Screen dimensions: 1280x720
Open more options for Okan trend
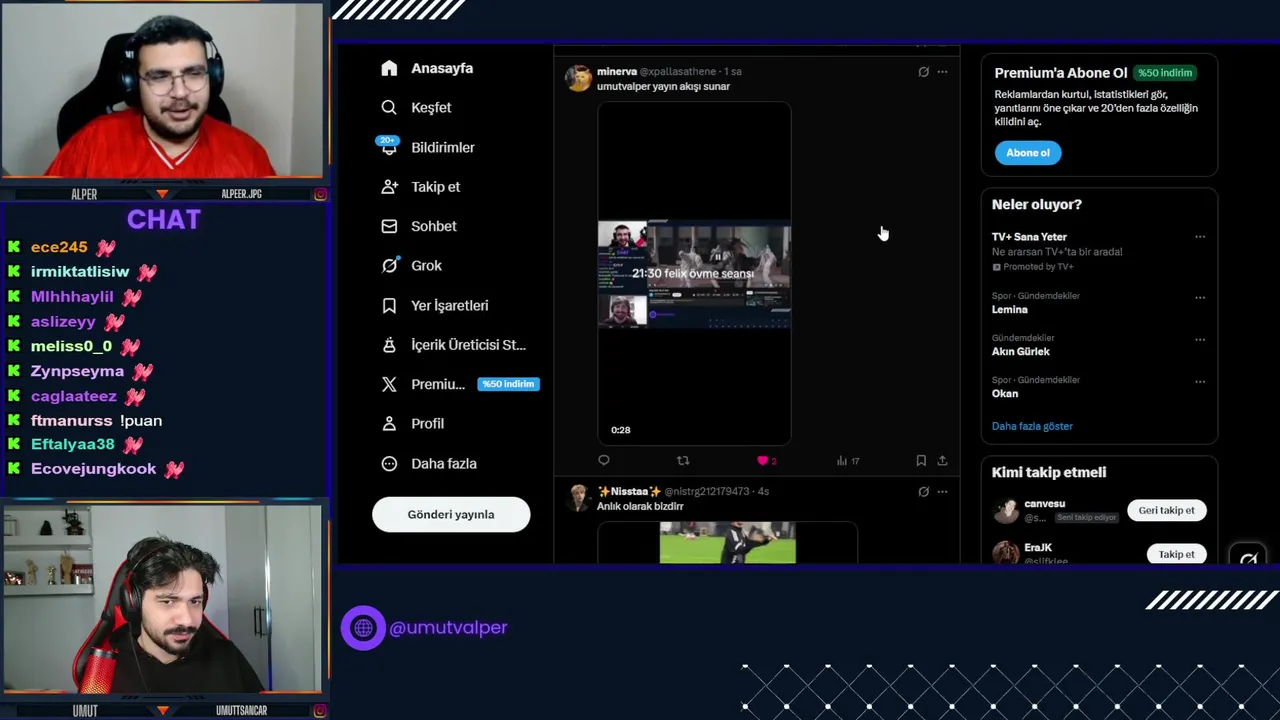(1200, 381)
